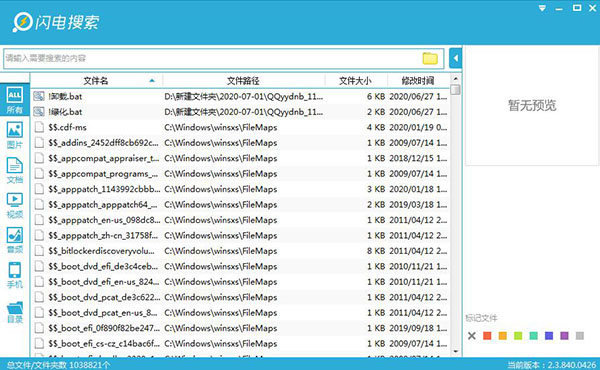The height and width of the screenshot is (370, 600).
Task: Select $$_boot_dvd_efi_en-us_824 file row
Action: point(240,282)
